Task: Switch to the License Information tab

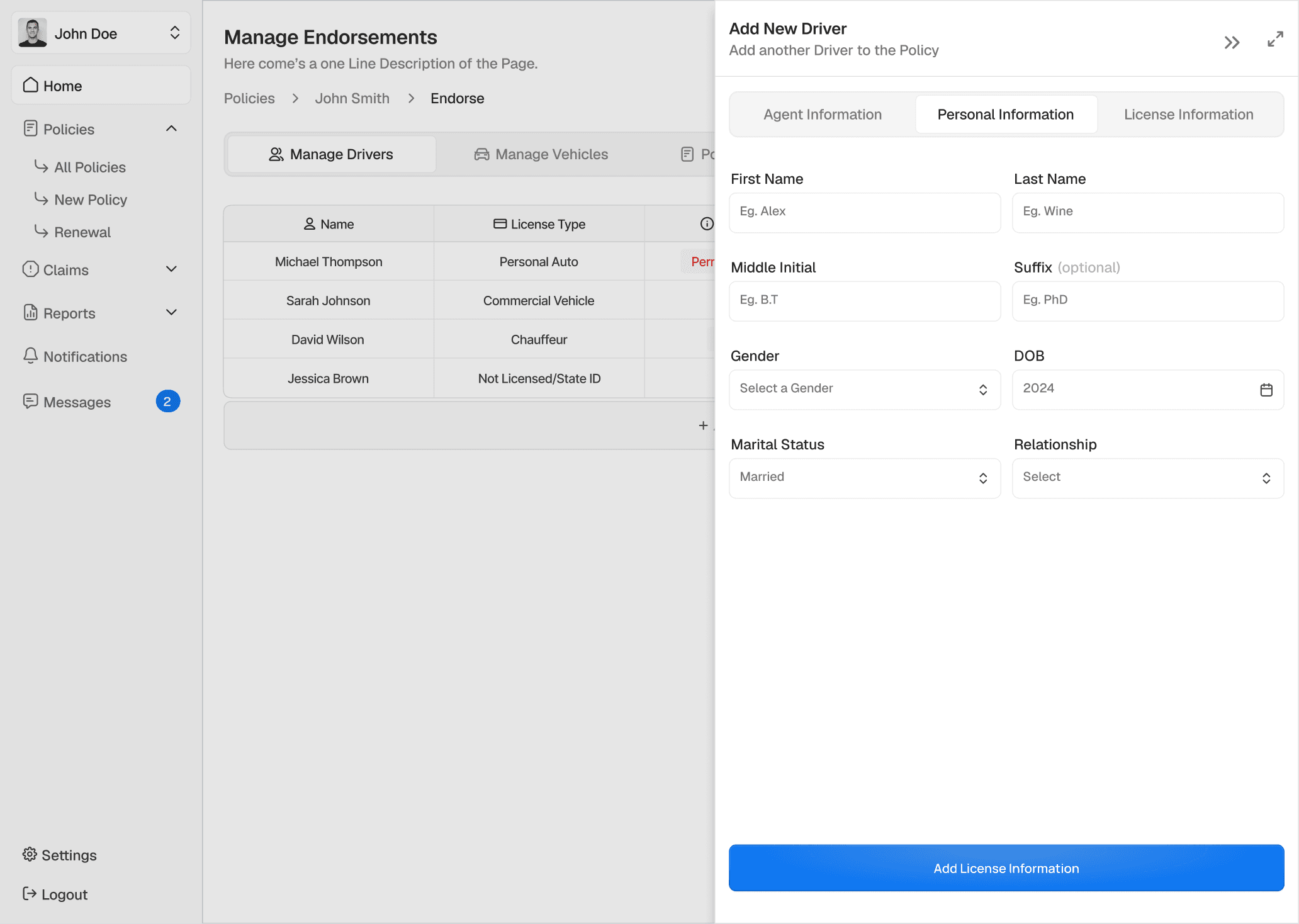Action: point(1188,115)
